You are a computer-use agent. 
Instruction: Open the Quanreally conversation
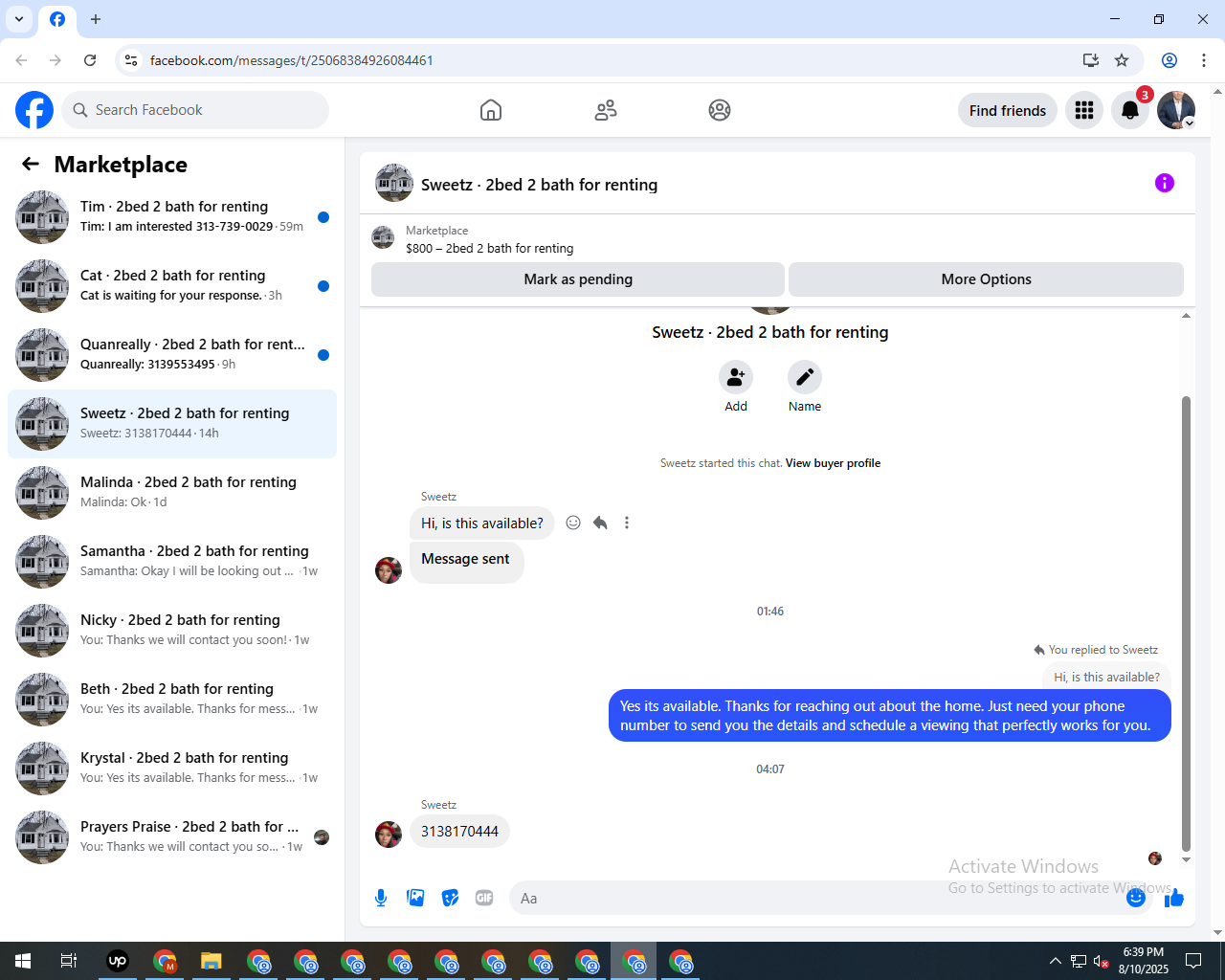(x=172, y=355)
